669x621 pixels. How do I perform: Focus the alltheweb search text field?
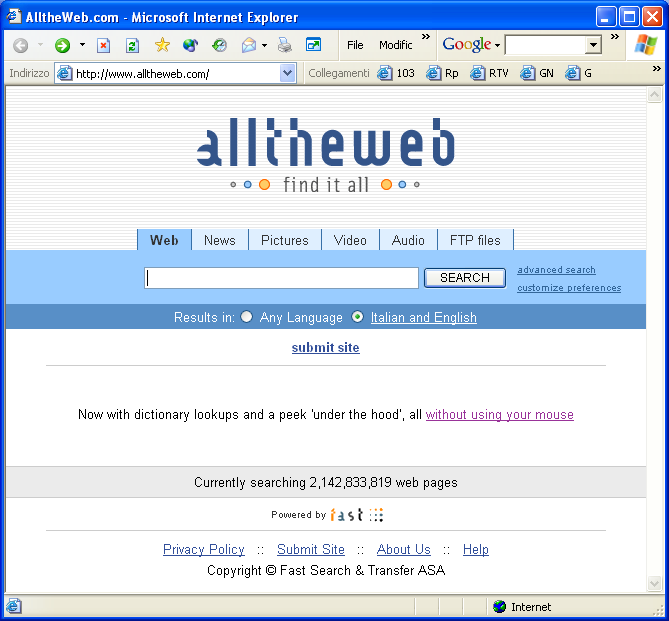click(281, 278)
